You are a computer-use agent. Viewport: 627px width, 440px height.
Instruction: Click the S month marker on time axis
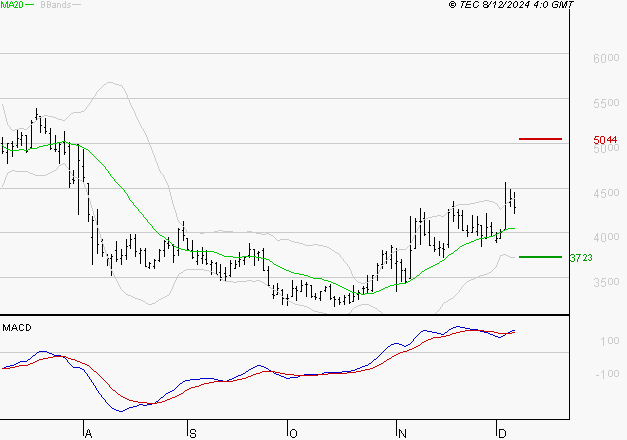pos(193,434)
